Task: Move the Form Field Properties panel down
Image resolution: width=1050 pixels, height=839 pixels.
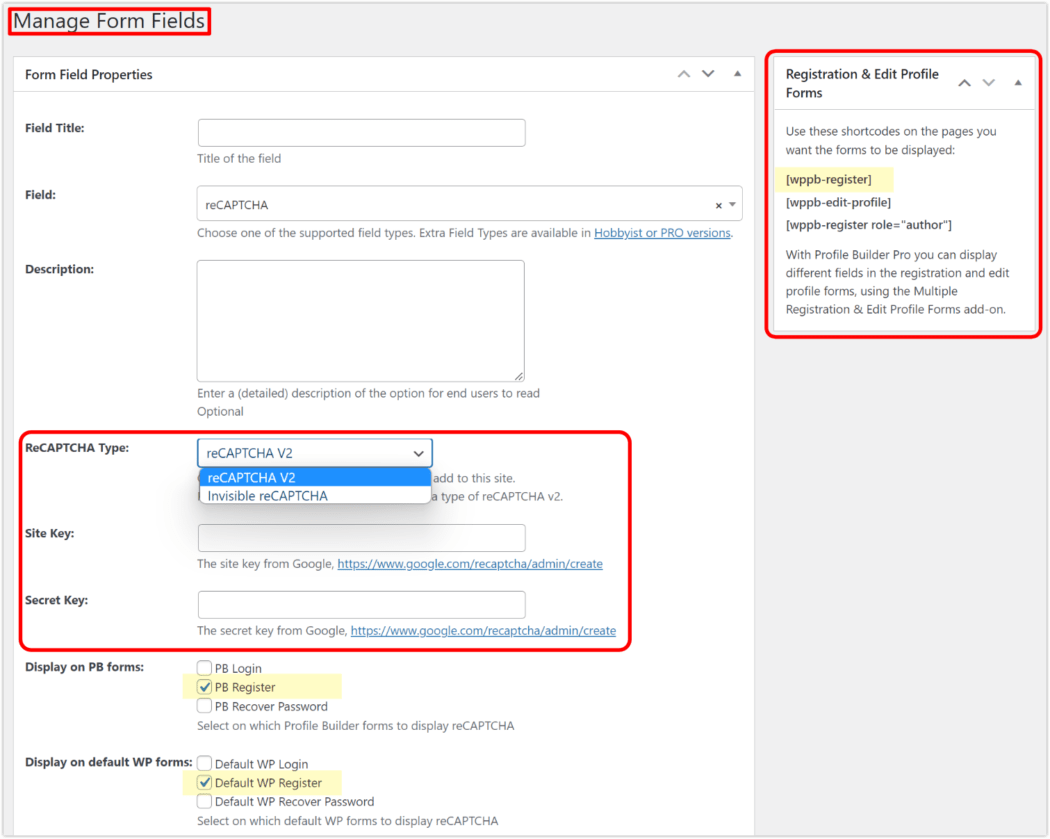Action: 709,73
